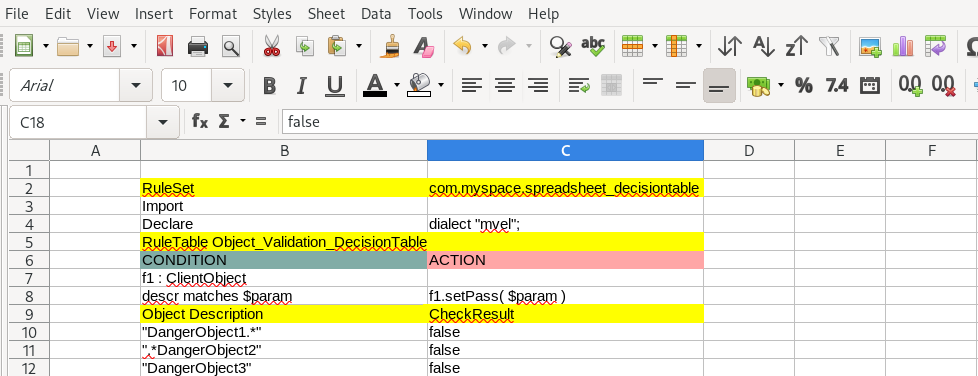Select column D header

click(x=749, y=150)
